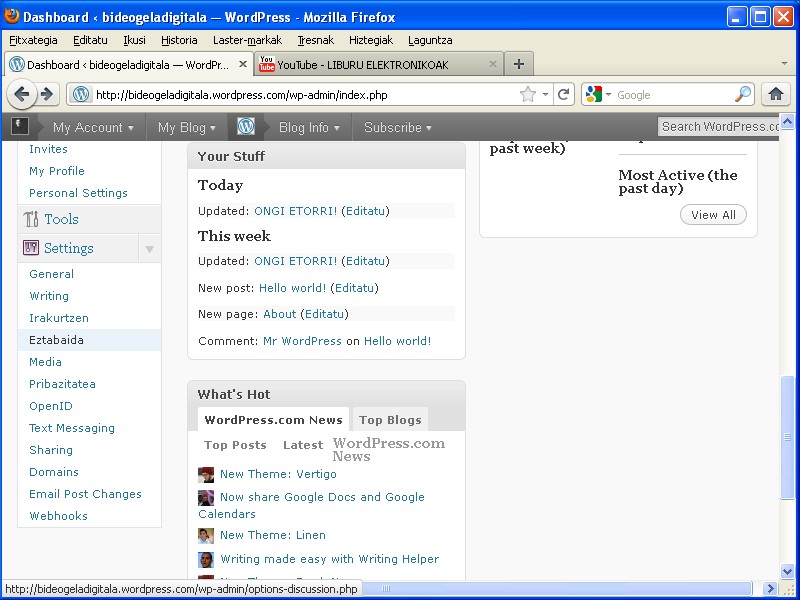Open the Laguntza menu
This screenshot has height=600, width=800.
(x=430, y=40)
